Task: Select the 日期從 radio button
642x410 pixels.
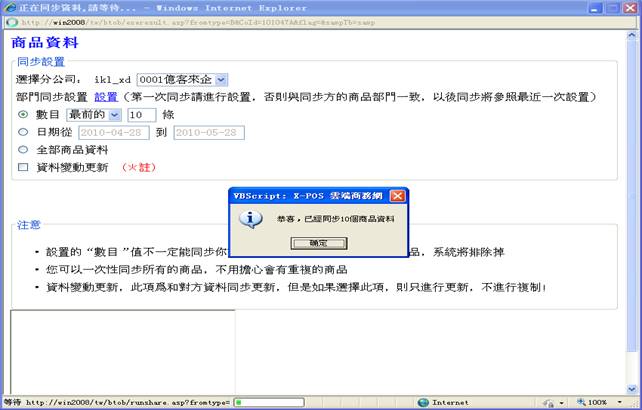Action: (x=23, y=132)
